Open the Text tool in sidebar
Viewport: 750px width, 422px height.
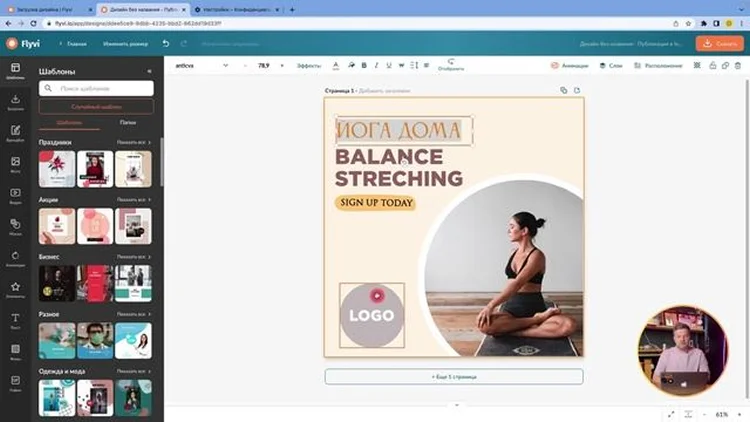tap(15, 321)
